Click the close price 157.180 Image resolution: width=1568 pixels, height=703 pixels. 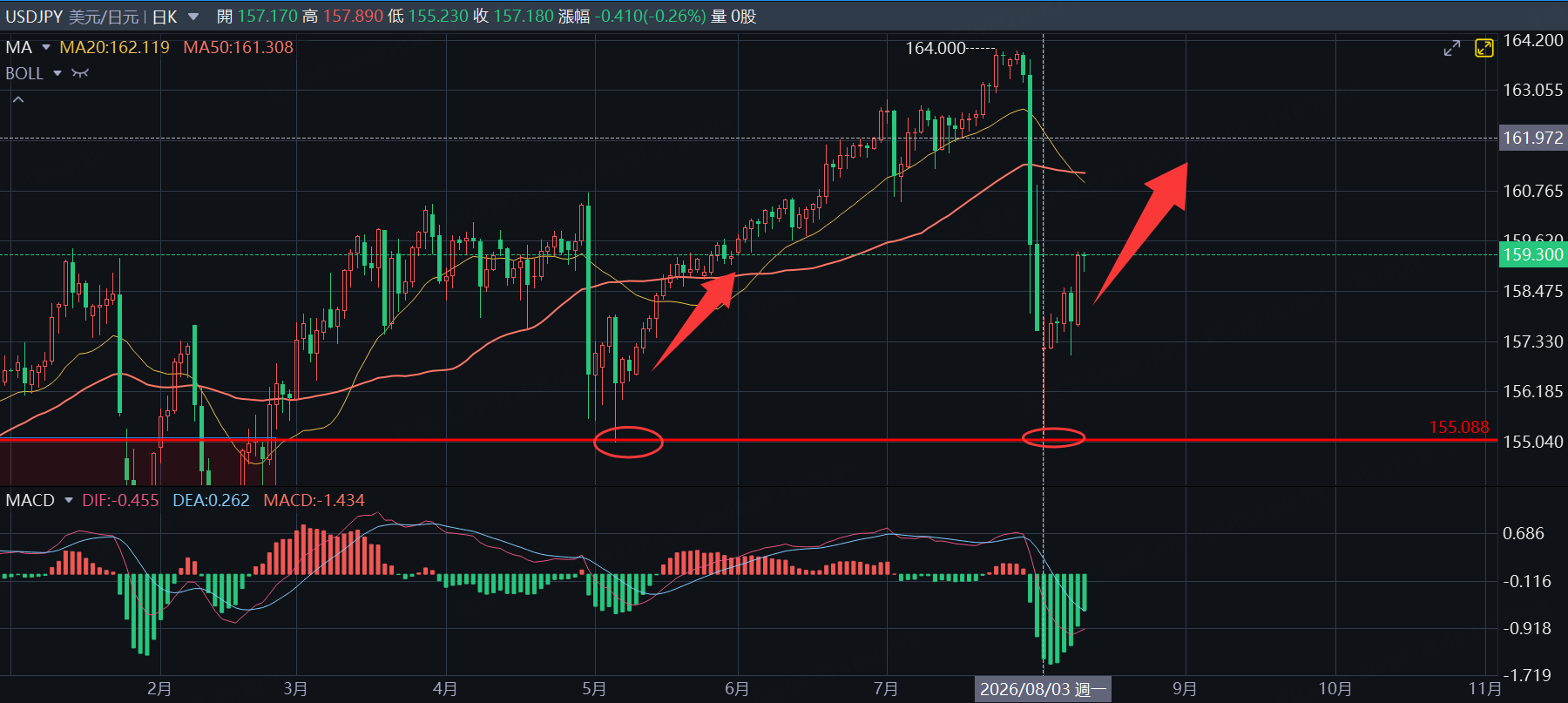pos(524,17)
